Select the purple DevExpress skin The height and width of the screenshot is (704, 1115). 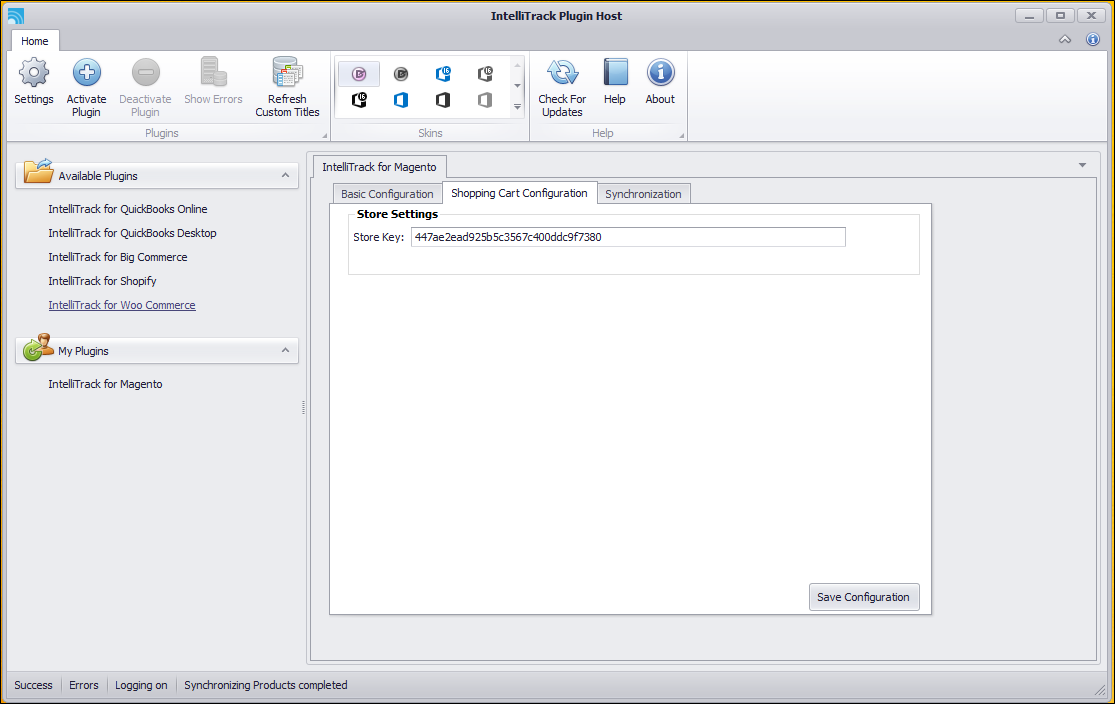pos(359,74)
